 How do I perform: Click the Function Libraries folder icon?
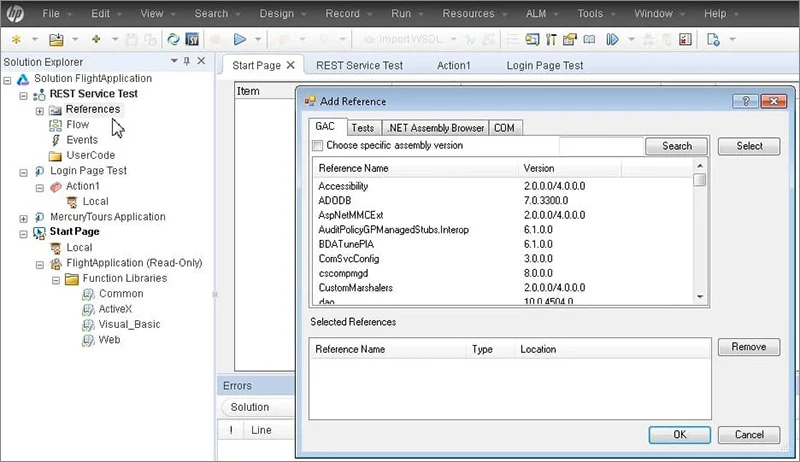(71, 279)
